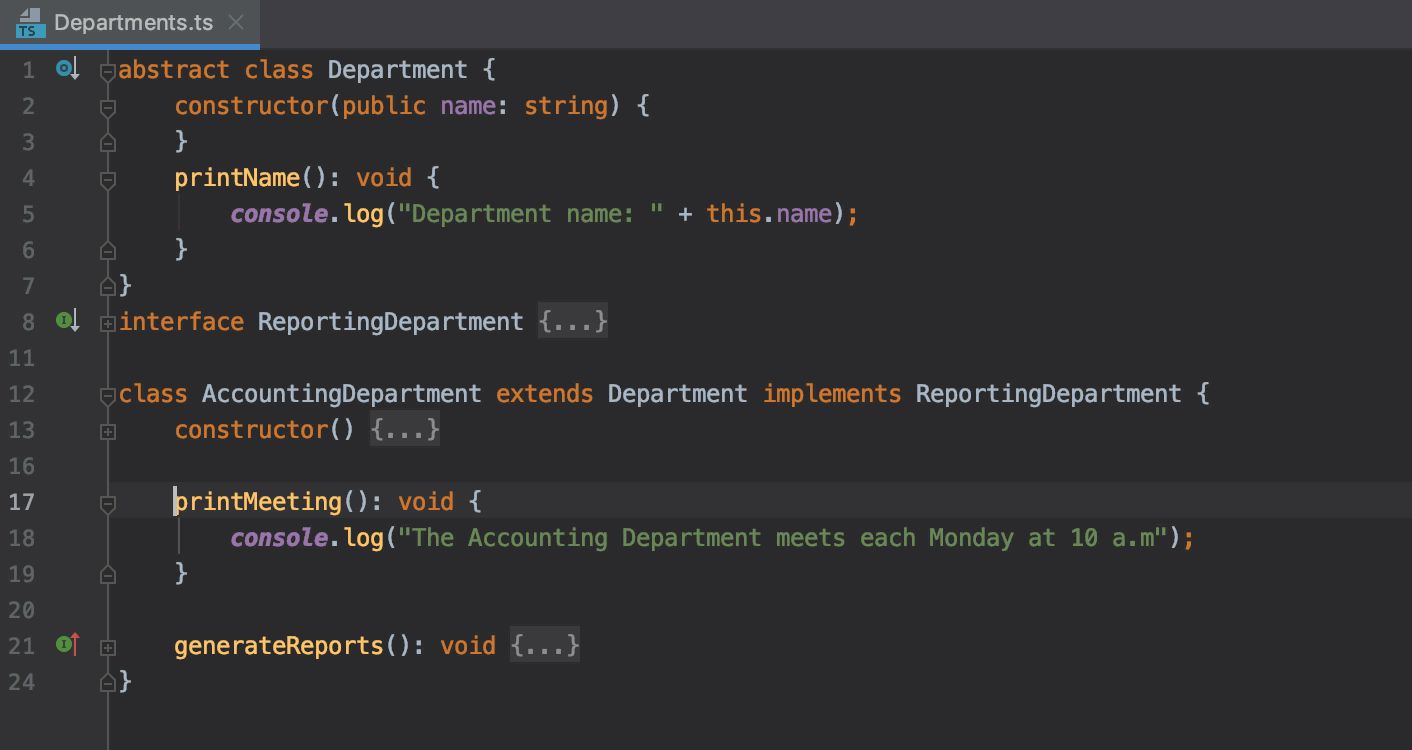The image size is (1412, 750).
Task: Expand the folded AccountingDepartment constructor on line 13
Action: point(108,431)
